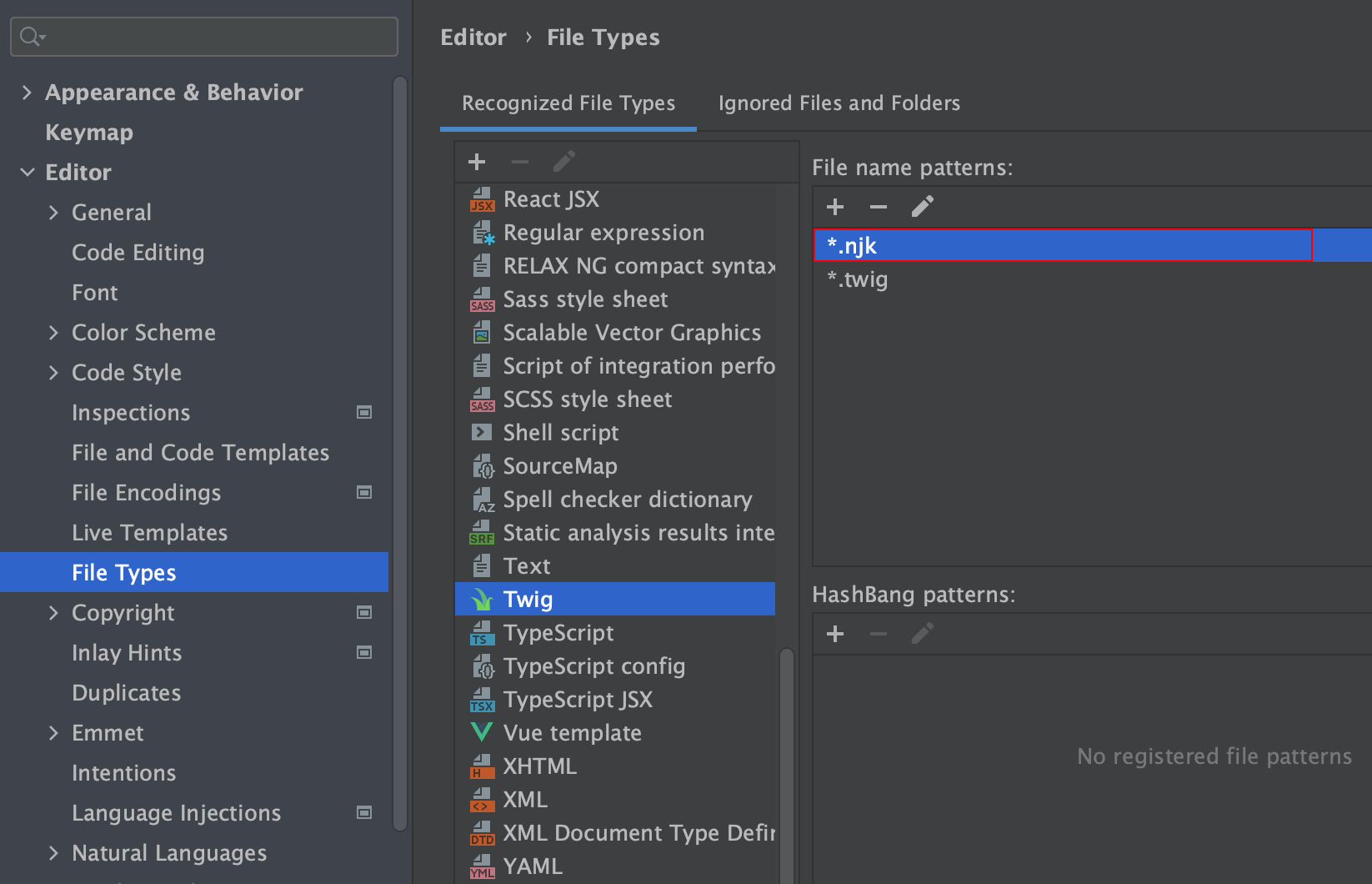The width and height of the screenshot is (1372, 884).
Task: Open Font settings
Action: (94, 292)
